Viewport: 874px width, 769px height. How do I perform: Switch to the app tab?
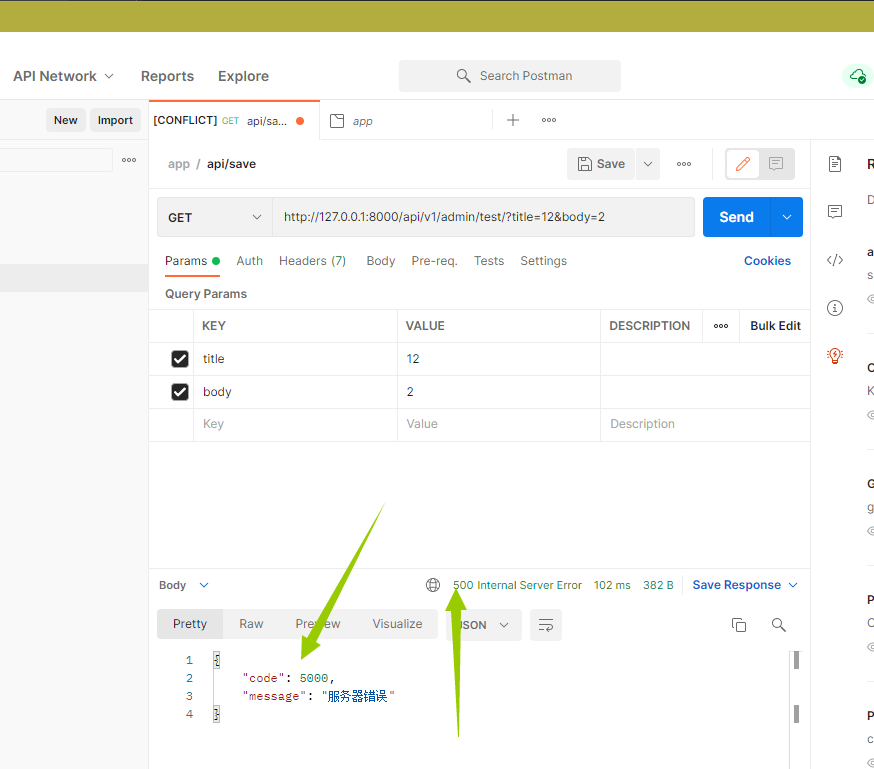(406, 121)
